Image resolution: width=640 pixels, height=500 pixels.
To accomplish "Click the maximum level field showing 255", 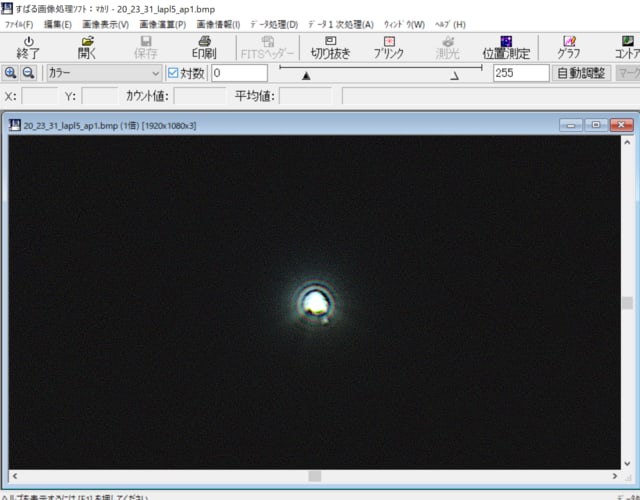I will click(x=521, y=73).
